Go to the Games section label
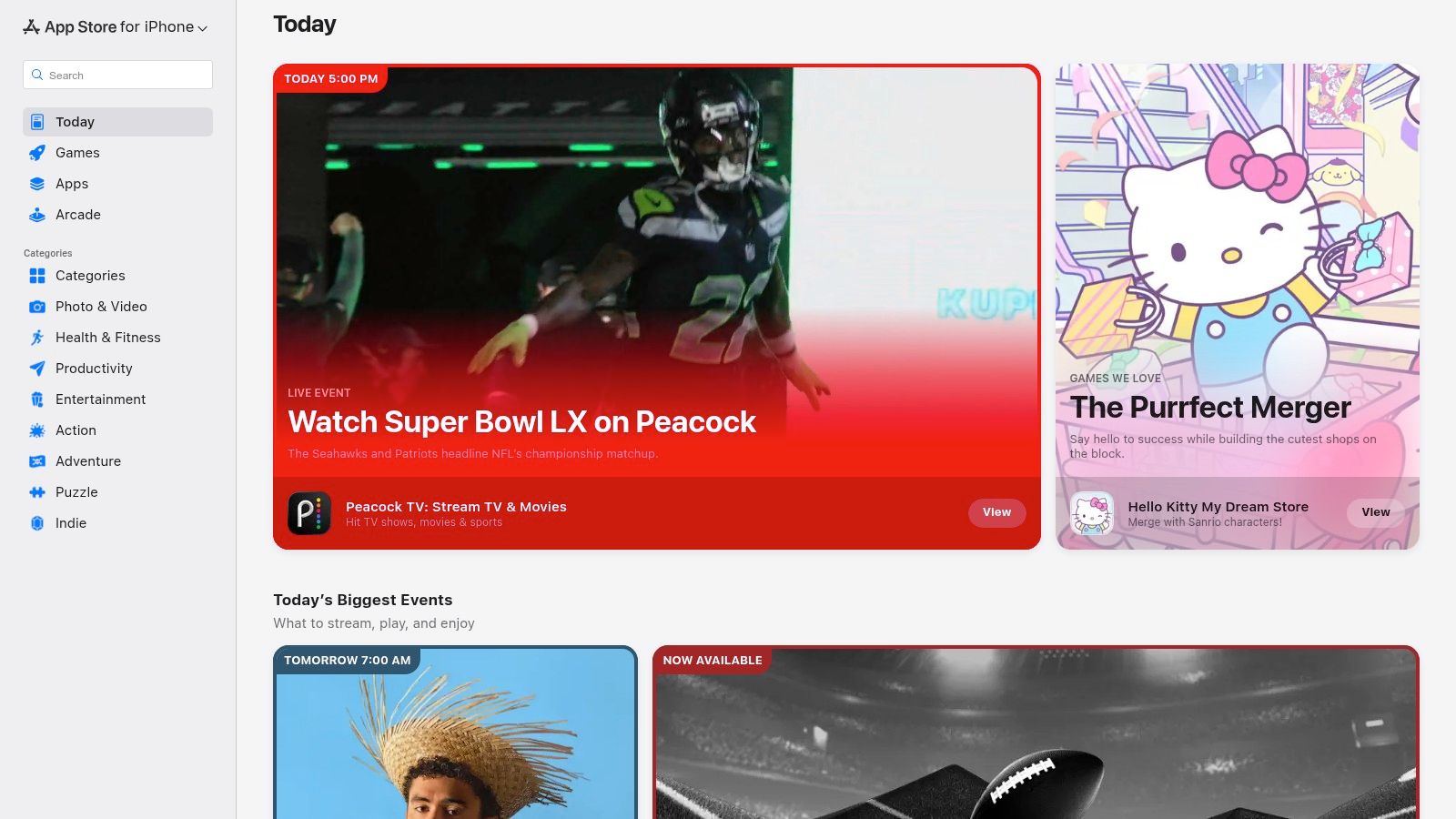Viewport: 1456px width, 819px height. [77, 153]
